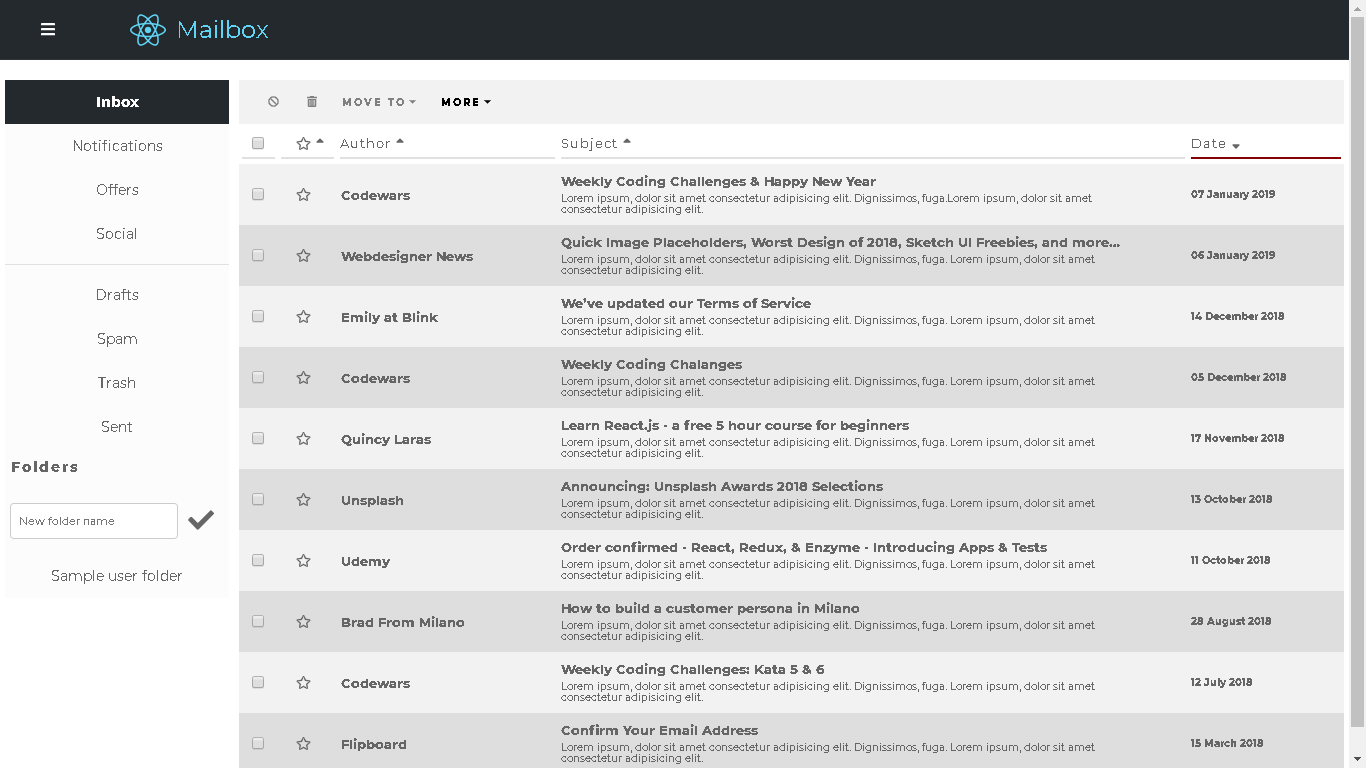
Task: Open the Sample user folder
Action: [117, 576]
